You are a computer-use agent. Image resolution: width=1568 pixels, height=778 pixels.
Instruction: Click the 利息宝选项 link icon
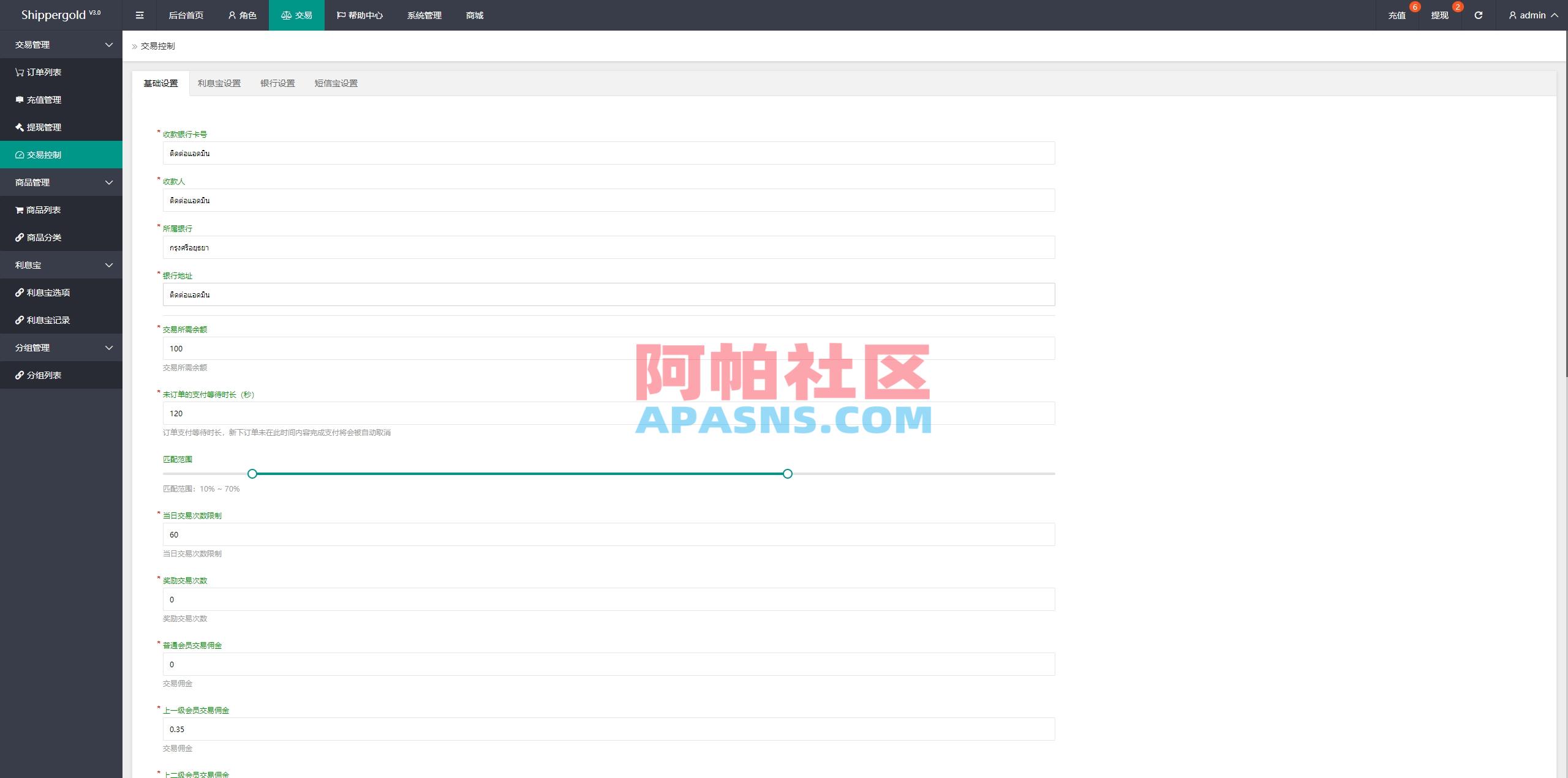point(18,292)
